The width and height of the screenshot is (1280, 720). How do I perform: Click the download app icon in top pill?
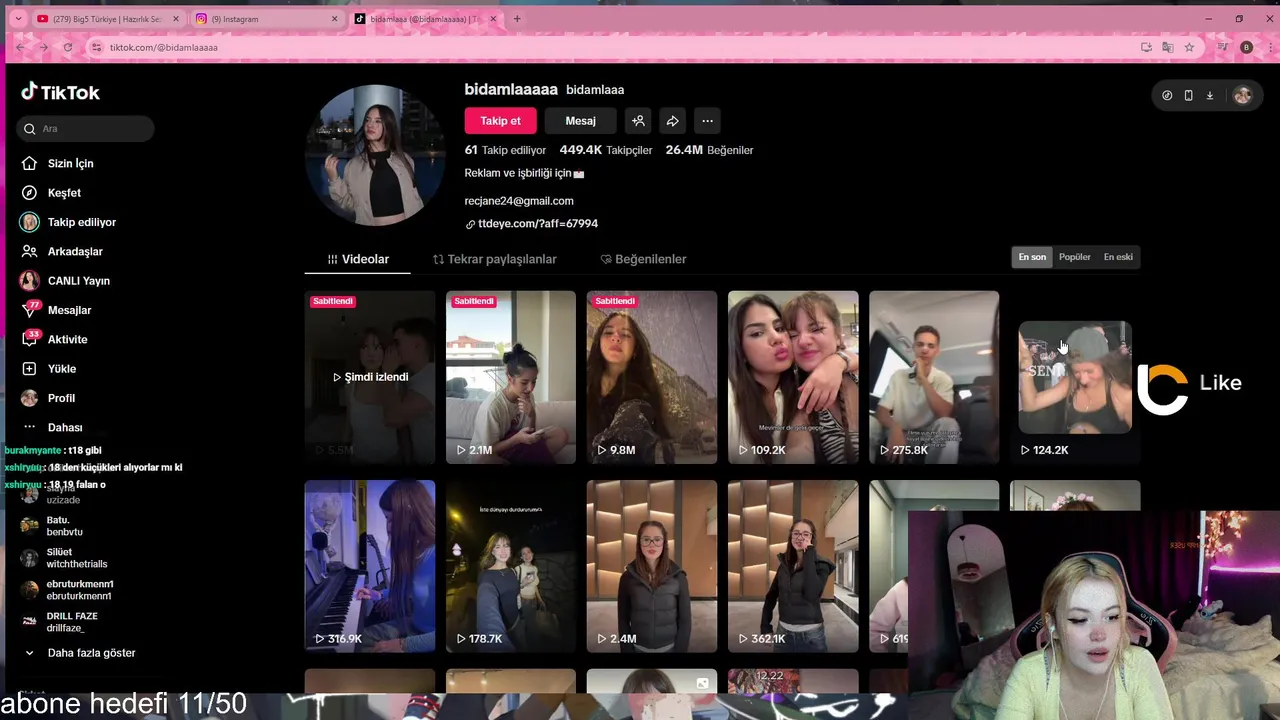point(1210,95)
